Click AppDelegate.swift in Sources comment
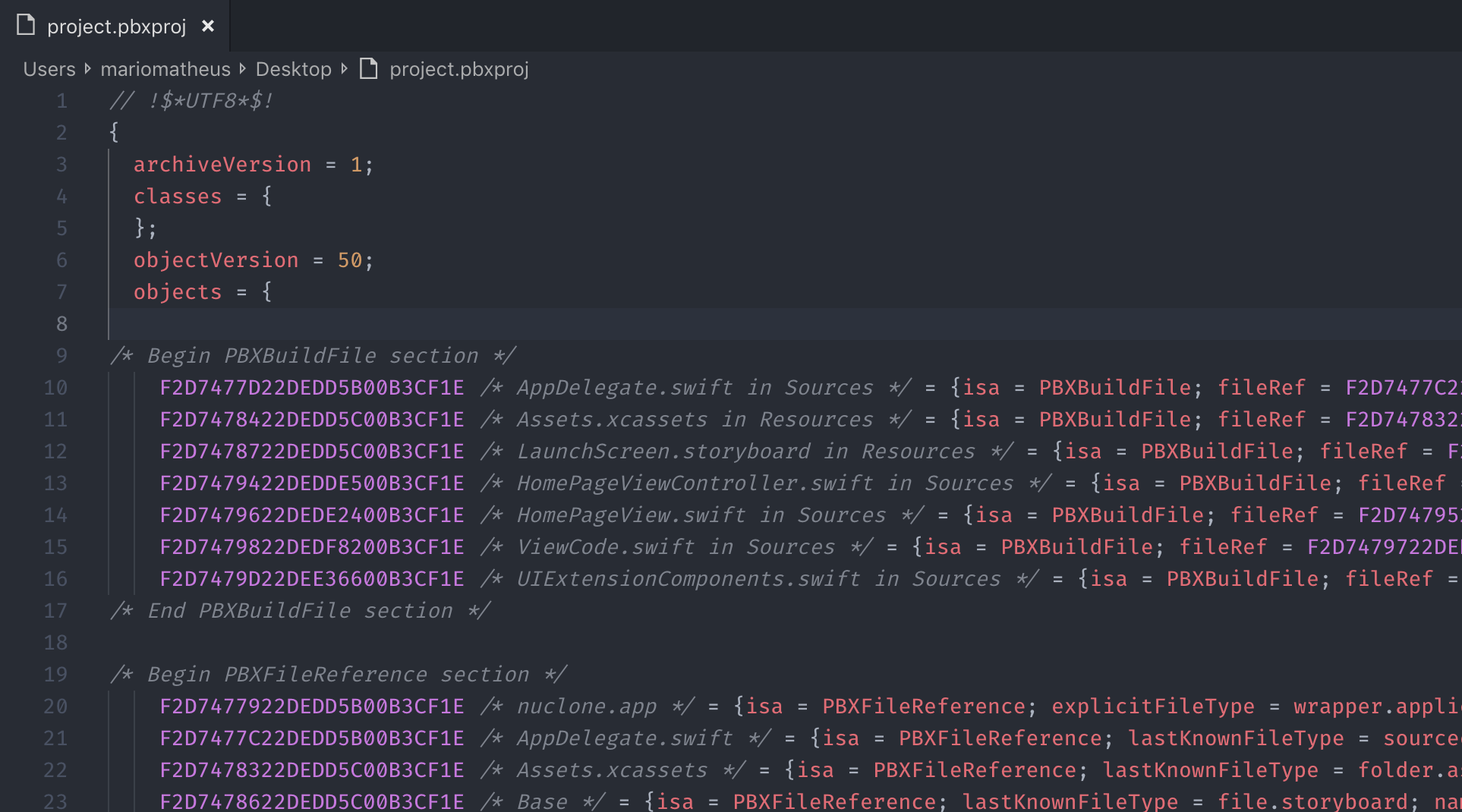Screen dimensions: 1462x812 click(x=695, y=388)
